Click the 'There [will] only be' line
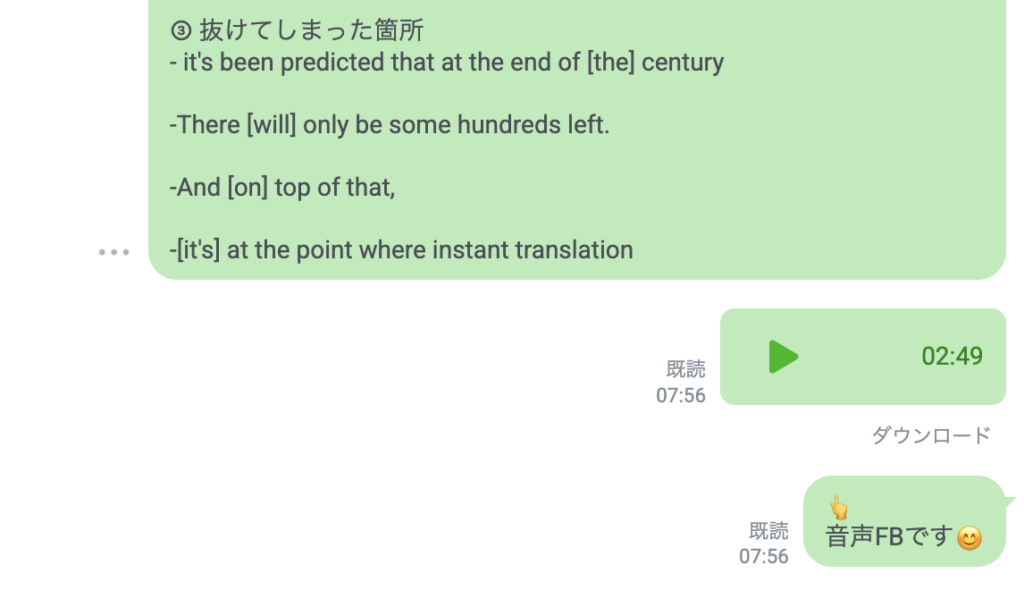The height and width of the screenshot is (590, 1024). 389,125
